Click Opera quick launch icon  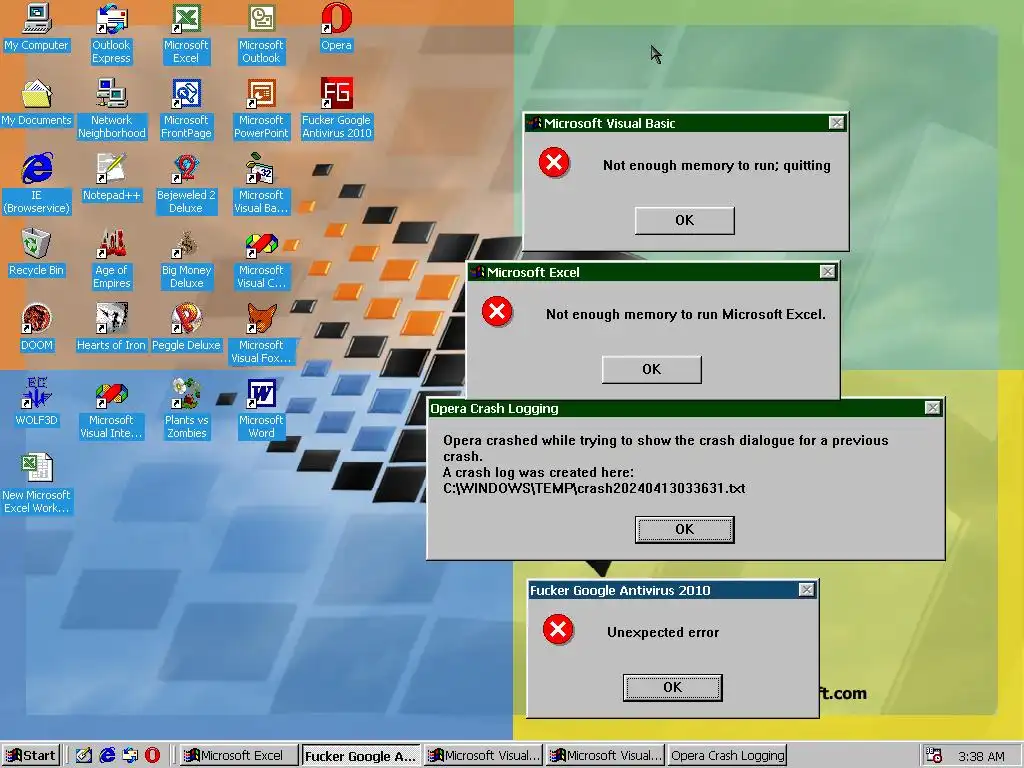[x=152, y=756]
